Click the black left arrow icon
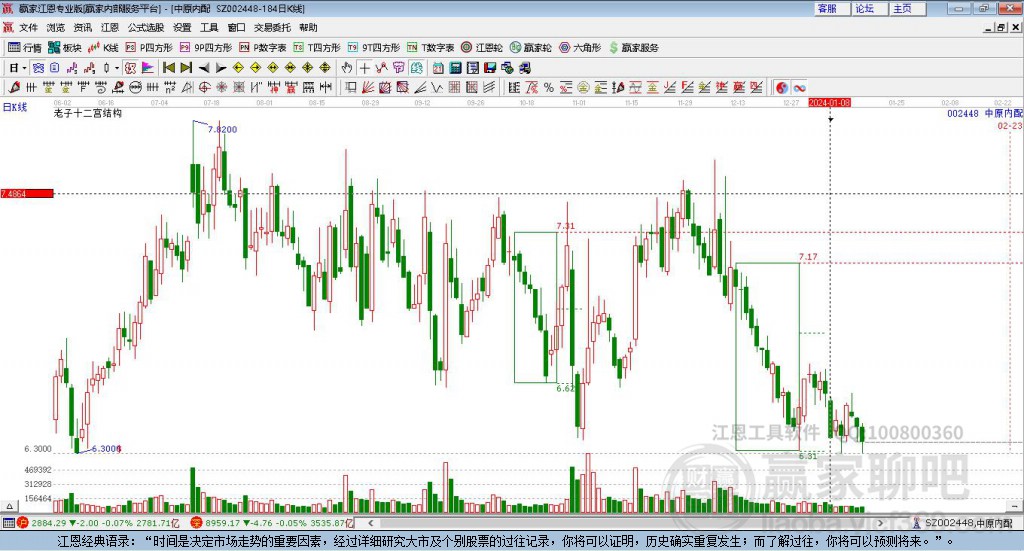This screenshot has height=551, width=1024. coord(204,68)
